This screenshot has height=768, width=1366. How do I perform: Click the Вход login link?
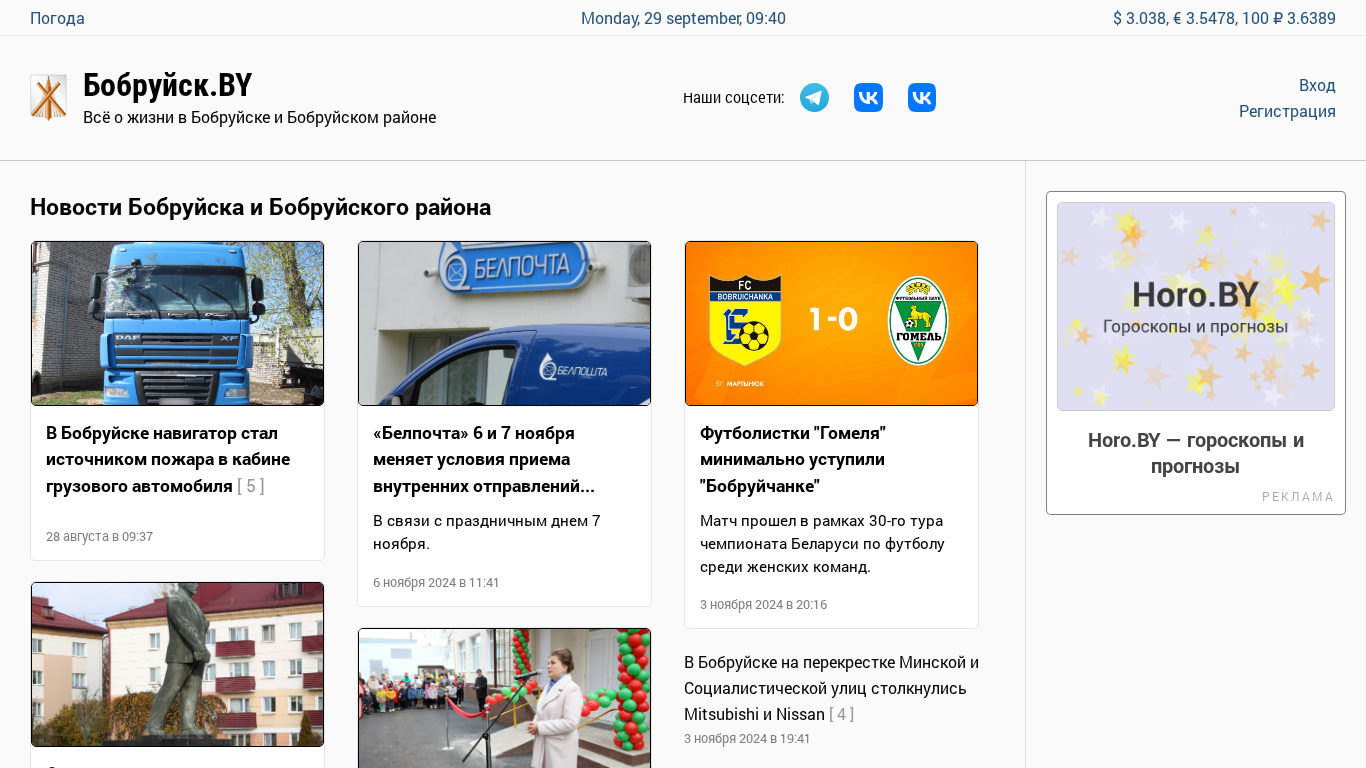click(x=1317, y=85)
